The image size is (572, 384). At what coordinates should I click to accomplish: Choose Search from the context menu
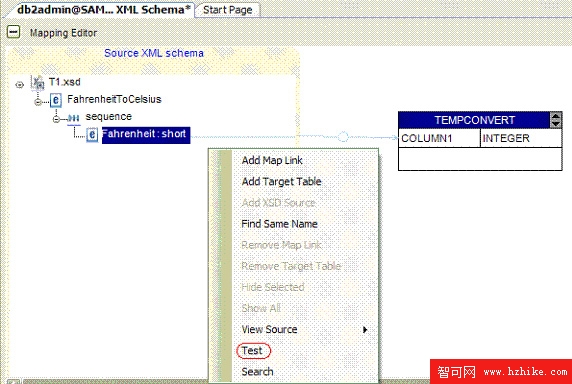pos(257,372)
